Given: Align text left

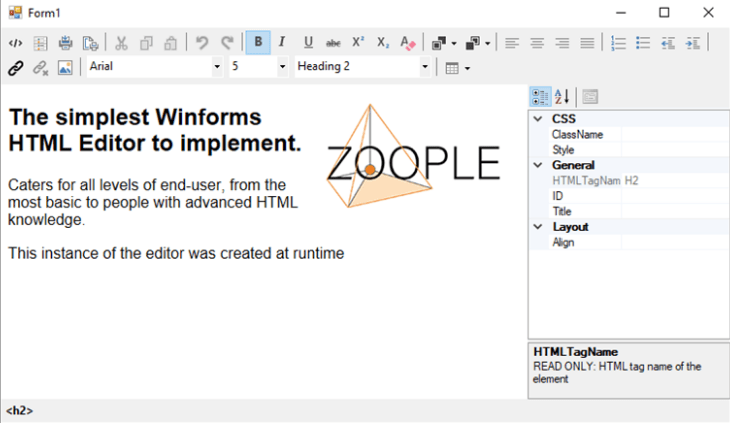Looking at the screenshot, I should pyautogui.click(x=512, y=43).
